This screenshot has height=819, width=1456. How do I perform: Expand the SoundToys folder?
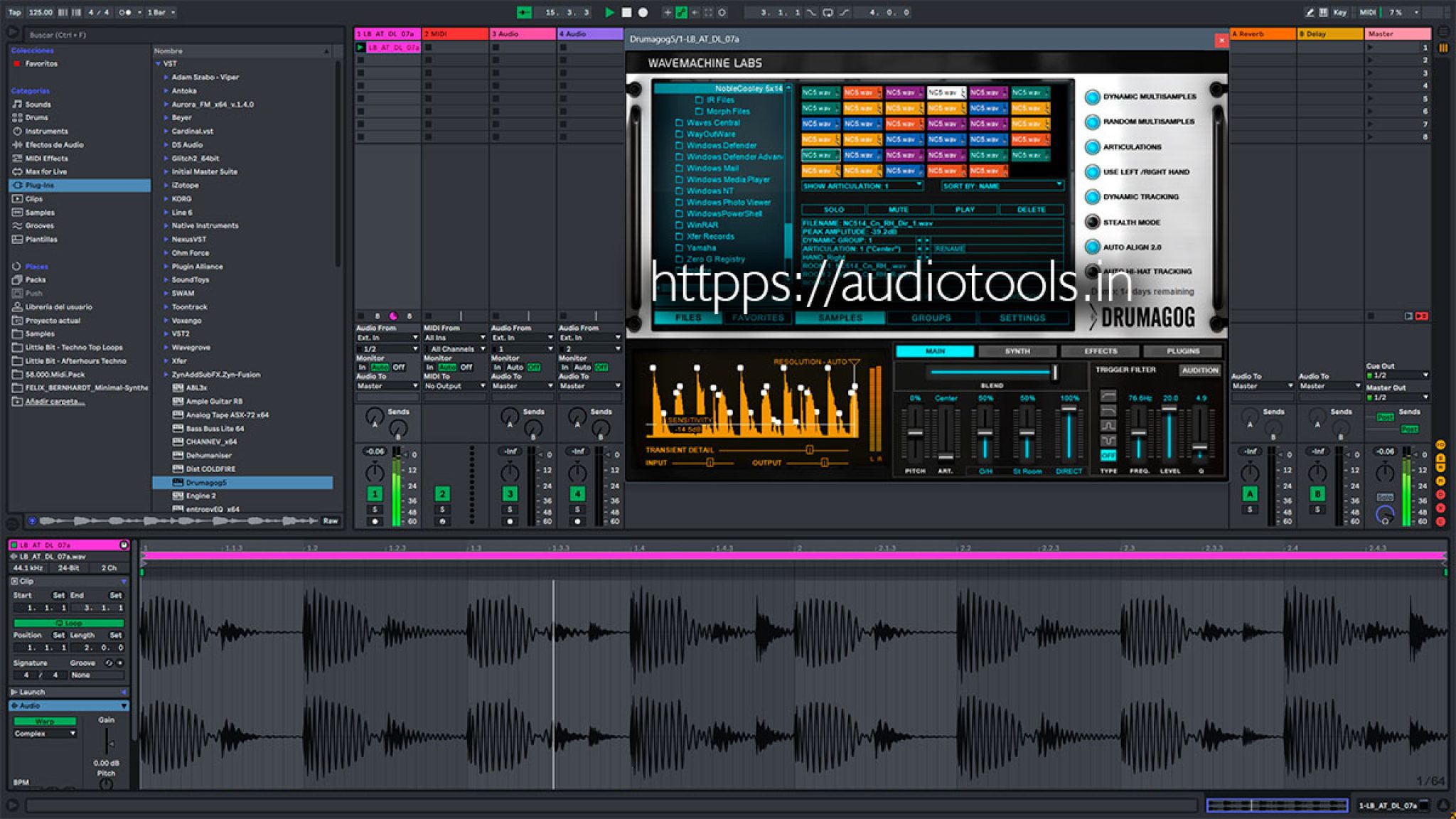coord(166,279)
